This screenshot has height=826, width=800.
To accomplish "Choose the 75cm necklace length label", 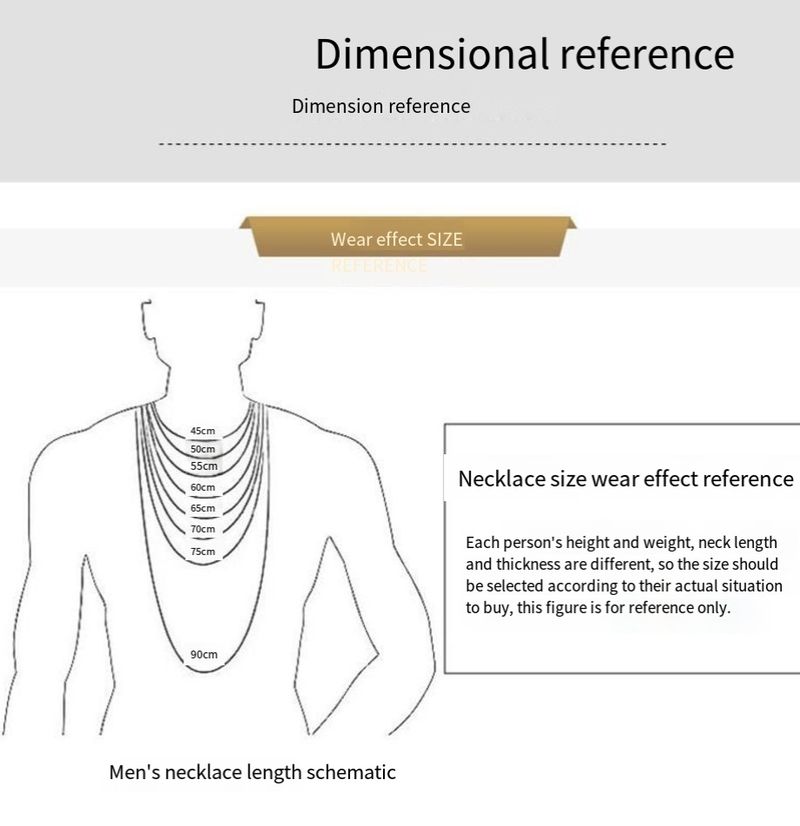I will pos(203,551).
